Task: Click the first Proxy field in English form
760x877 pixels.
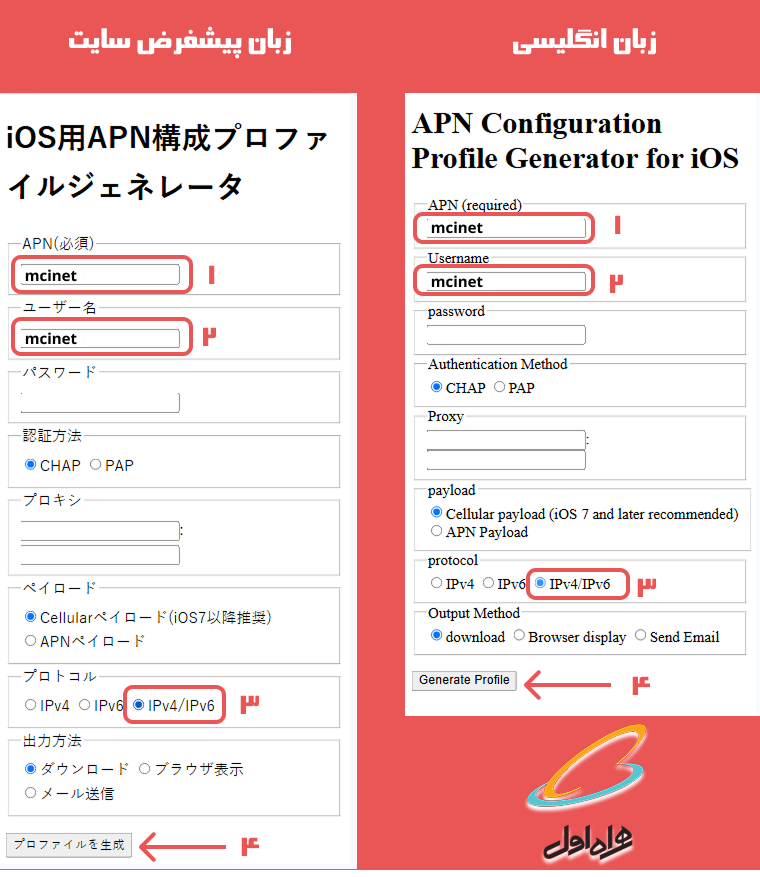Action: (x=506, y=439)
